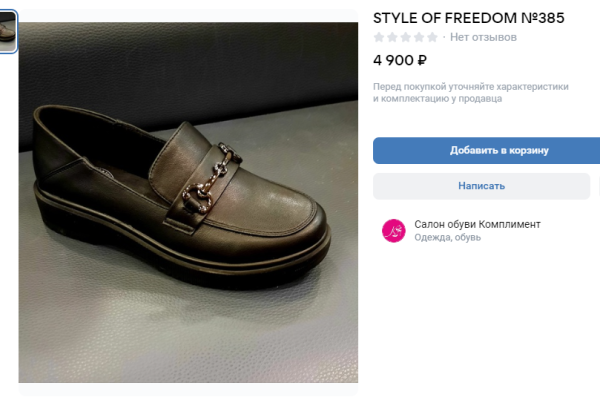Click the Одежда, обувь category label
Image resolution: width=600 pixels, height=400 pixels.
click(448, 238)
